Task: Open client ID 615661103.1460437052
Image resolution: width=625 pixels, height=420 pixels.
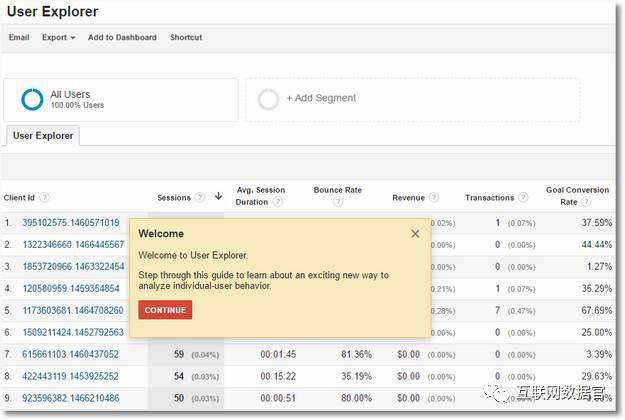Action: coord(70,354)
